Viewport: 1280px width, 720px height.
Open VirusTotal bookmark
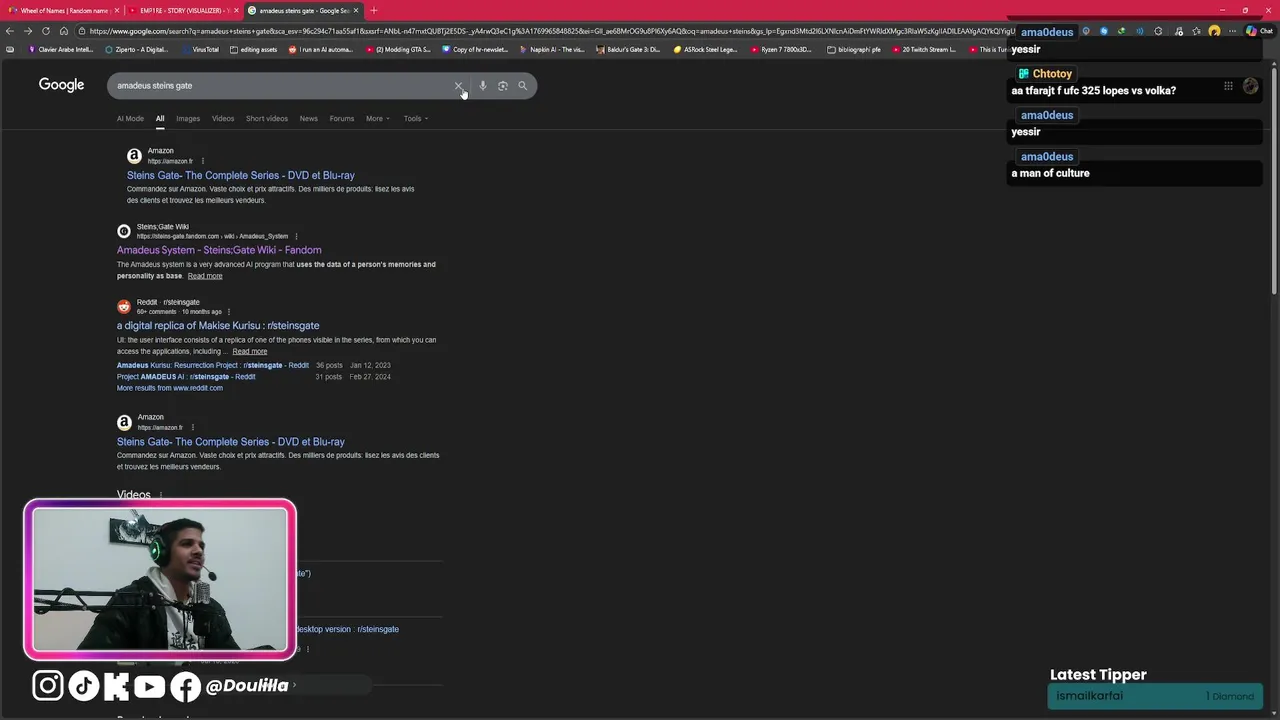[x=200, y=49]
